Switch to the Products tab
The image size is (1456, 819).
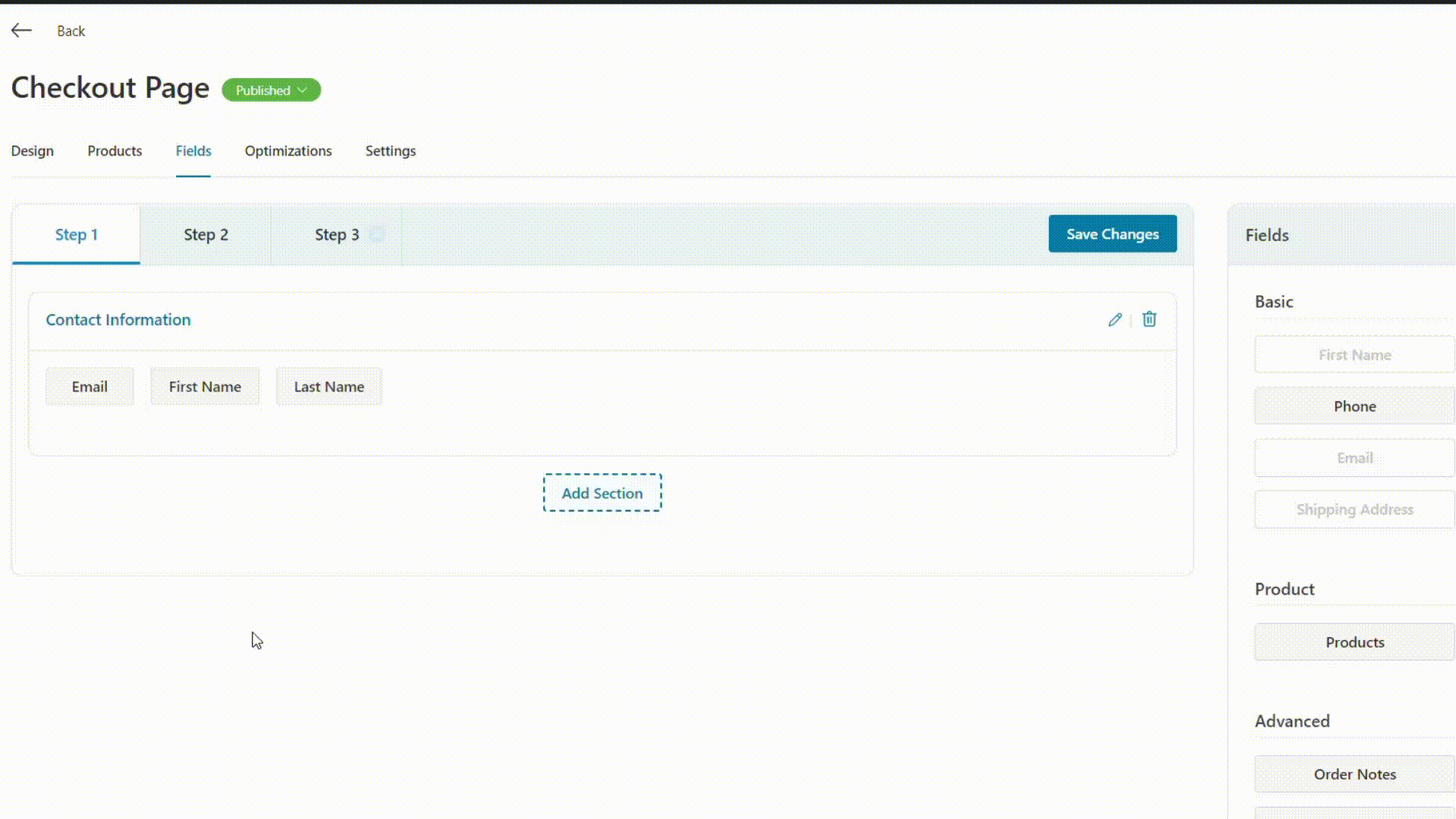pyautogui.click(x=115, y=151)
